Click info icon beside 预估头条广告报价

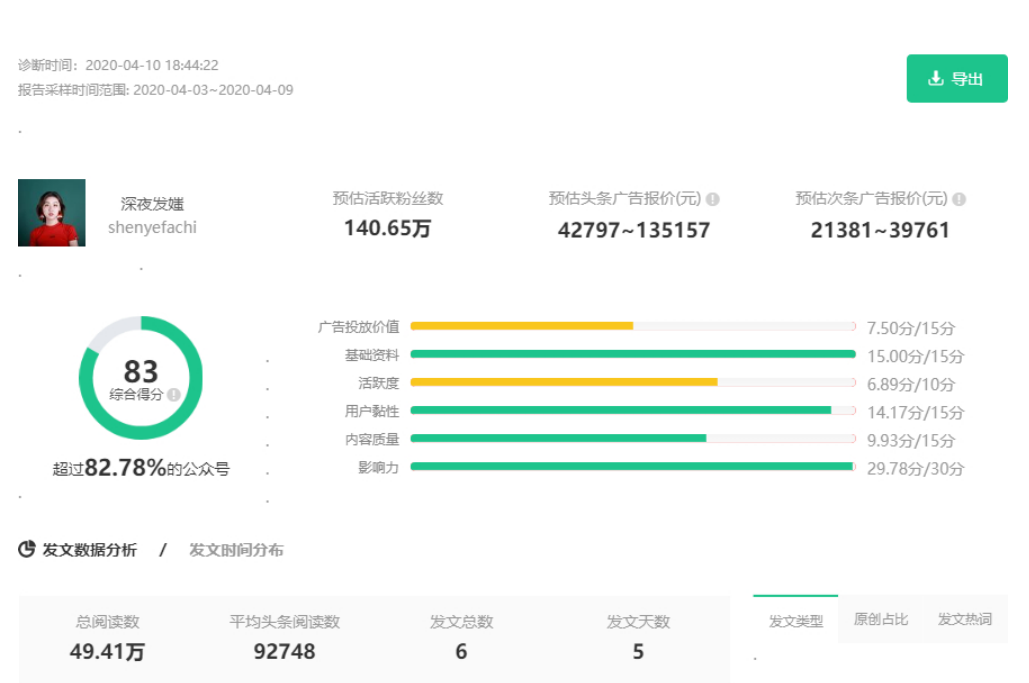(713, 199)
